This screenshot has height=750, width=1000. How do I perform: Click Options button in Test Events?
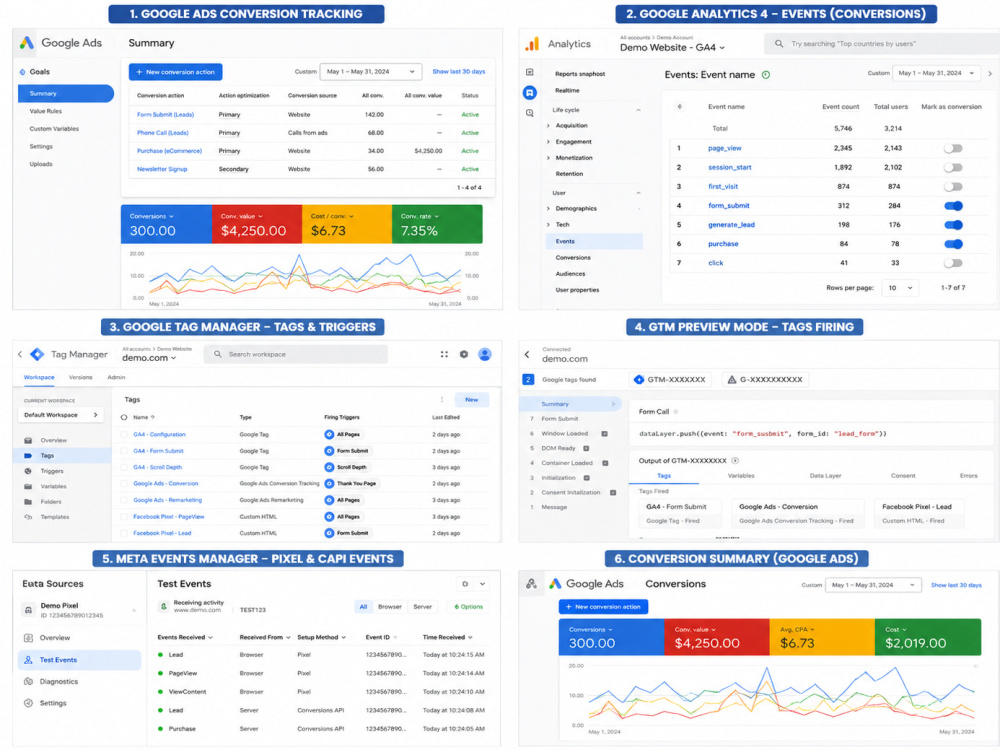pos(468,607)
